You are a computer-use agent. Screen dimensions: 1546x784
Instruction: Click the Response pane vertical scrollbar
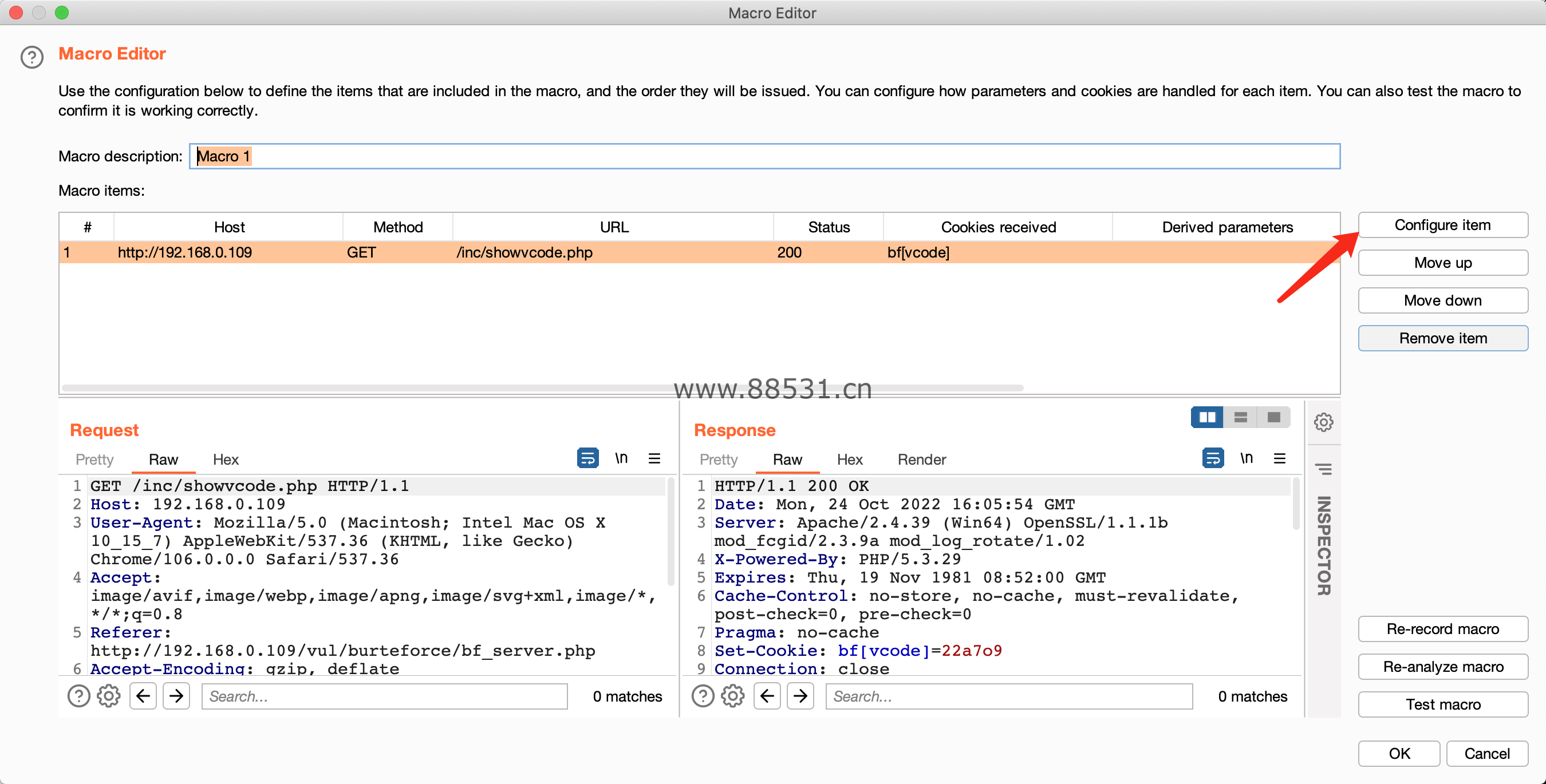[1296, 504]
